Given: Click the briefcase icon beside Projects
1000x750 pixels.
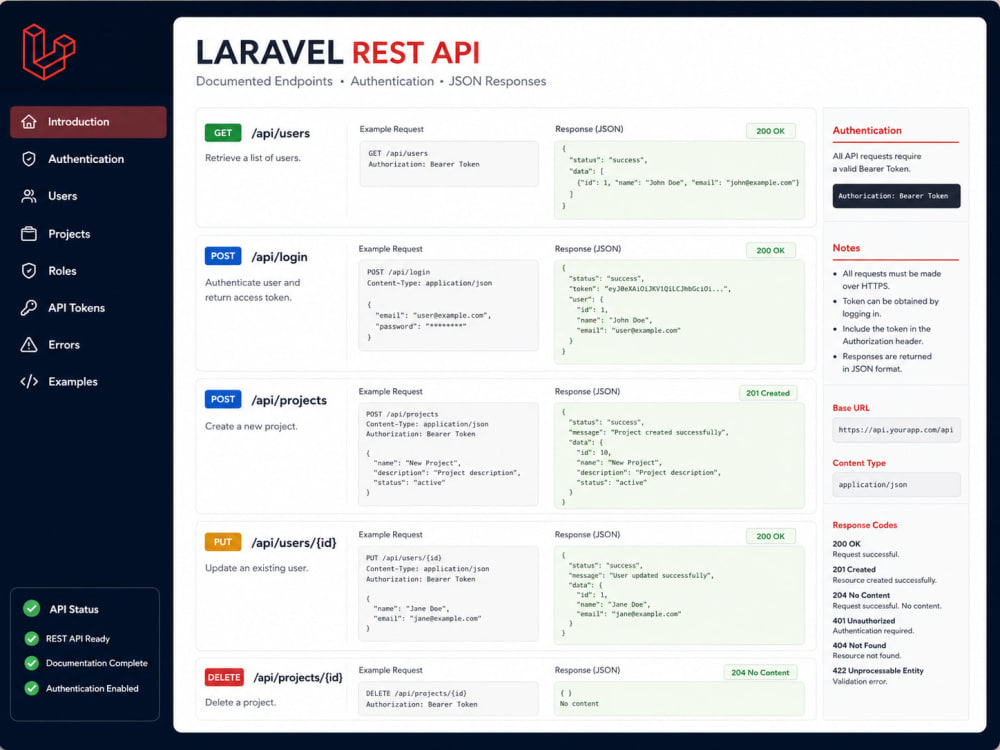Looking at the screenshot, I should coord(29,233).
